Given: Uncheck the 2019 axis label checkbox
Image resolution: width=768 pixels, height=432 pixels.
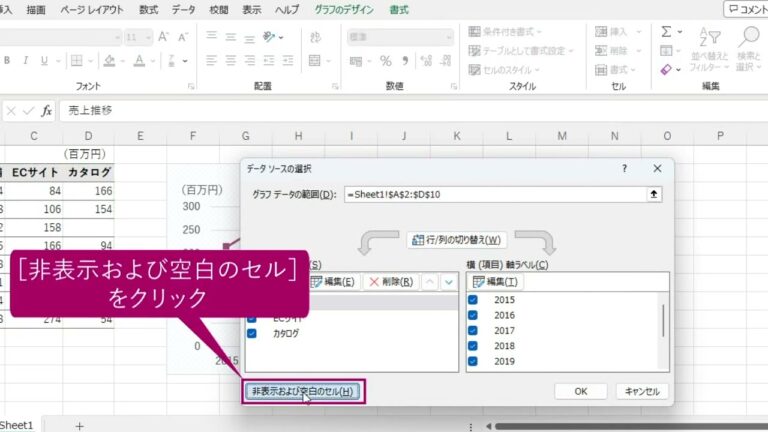Looking at the screenshot, I should click(x=473, y=361).
